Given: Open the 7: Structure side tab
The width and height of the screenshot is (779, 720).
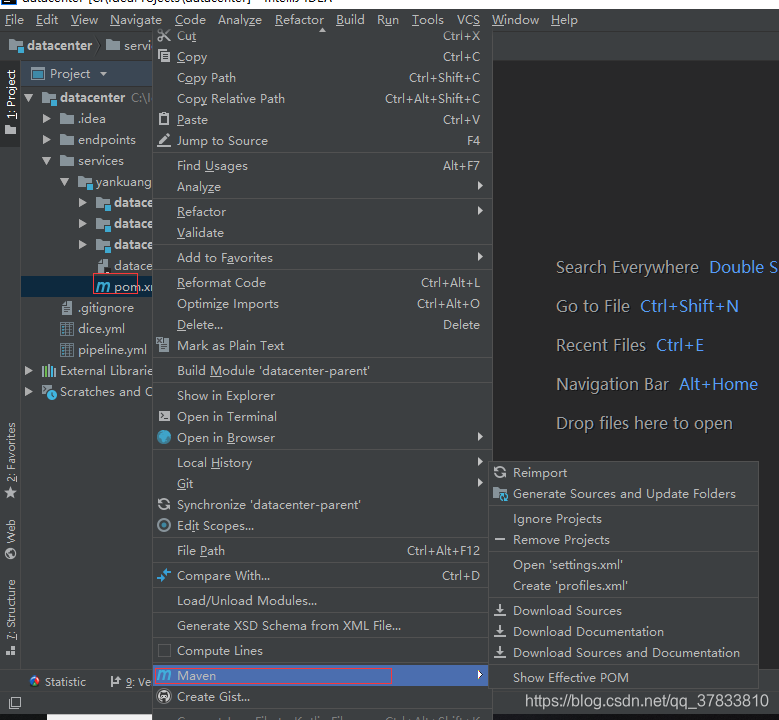Looking at the screenshot, I should point(10,617).
